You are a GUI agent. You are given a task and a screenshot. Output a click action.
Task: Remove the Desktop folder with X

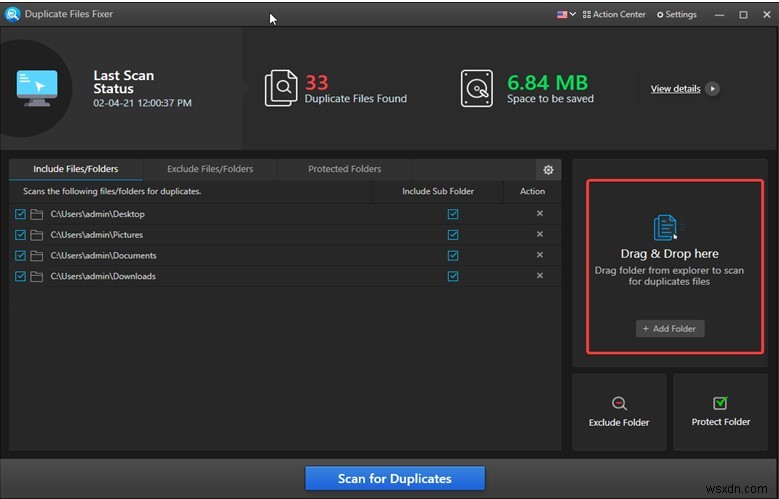(540, 214)
